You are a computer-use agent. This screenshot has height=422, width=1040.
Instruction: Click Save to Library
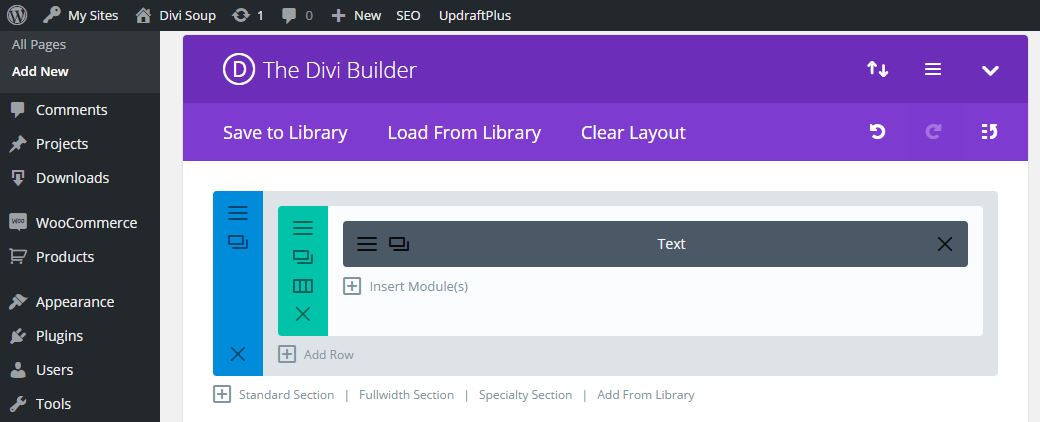tap(285, 133)
